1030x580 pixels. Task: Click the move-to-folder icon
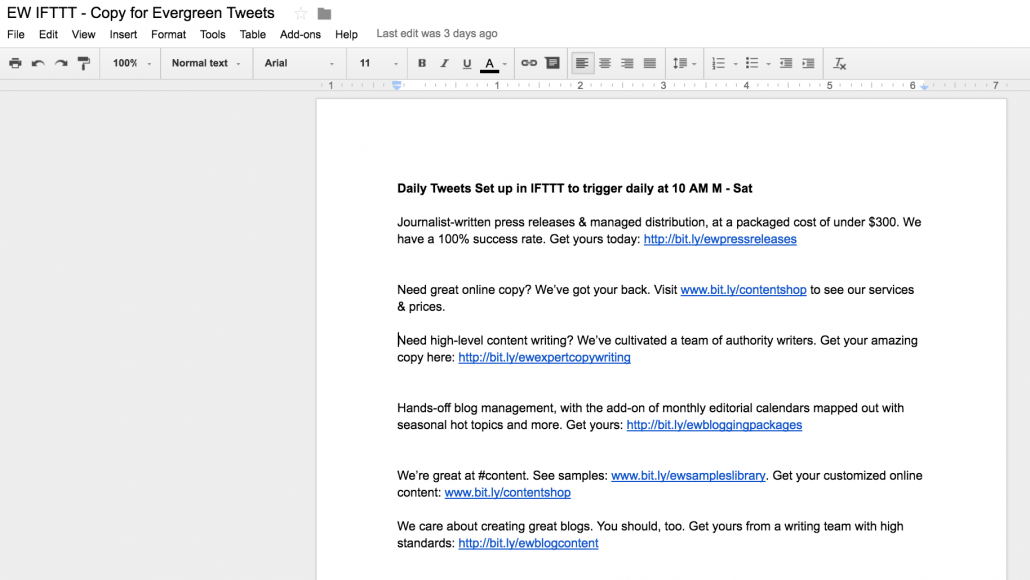[324, 13]
